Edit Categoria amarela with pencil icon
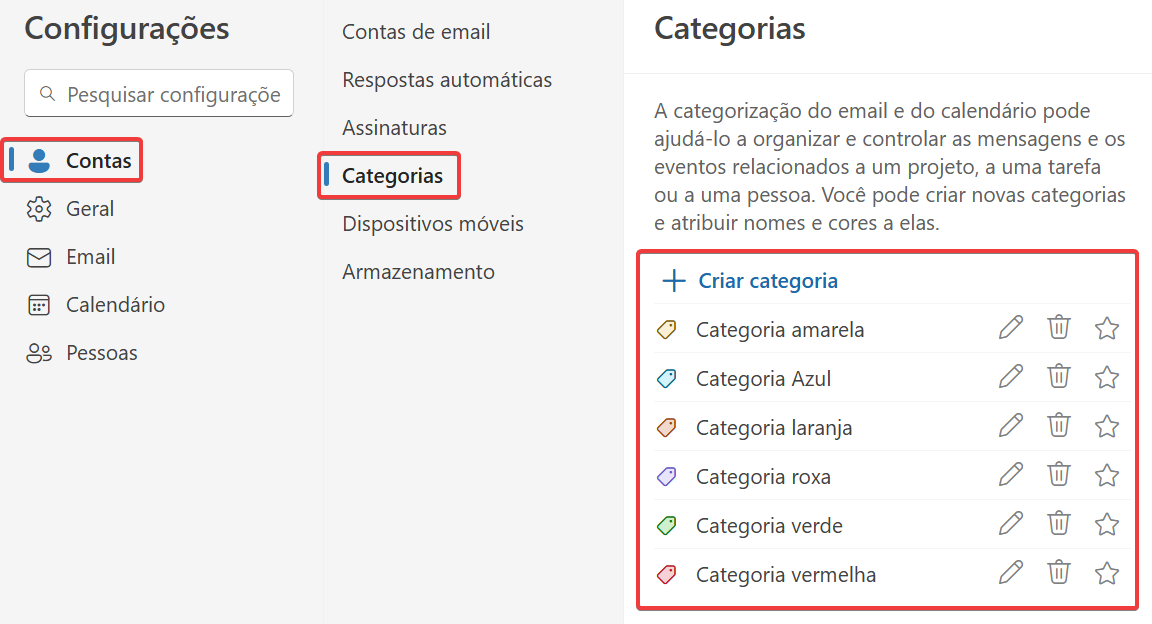1152x624 pixels. (1011, 327)
